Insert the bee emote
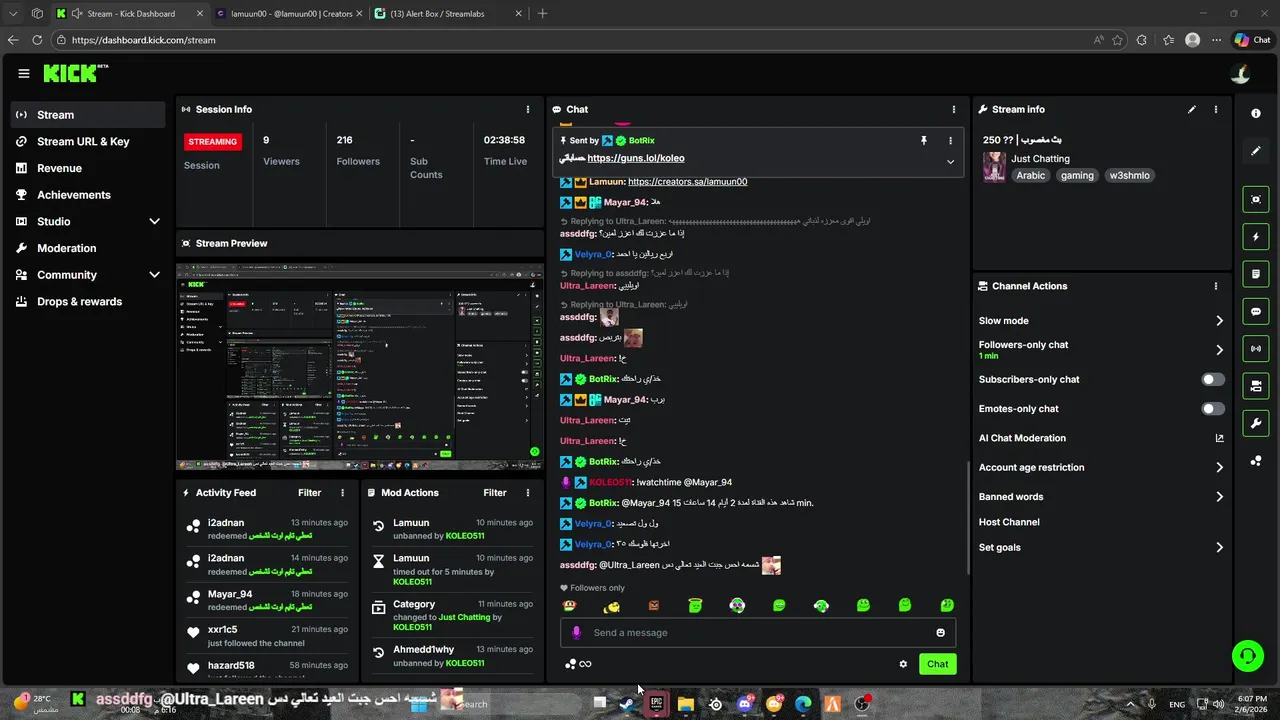Viewport: 1280px width, 720px height. (612, 606)
